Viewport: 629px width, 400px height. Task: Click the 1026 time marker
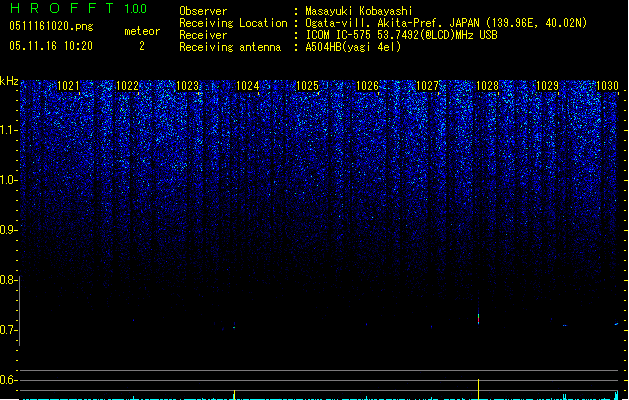367,86
